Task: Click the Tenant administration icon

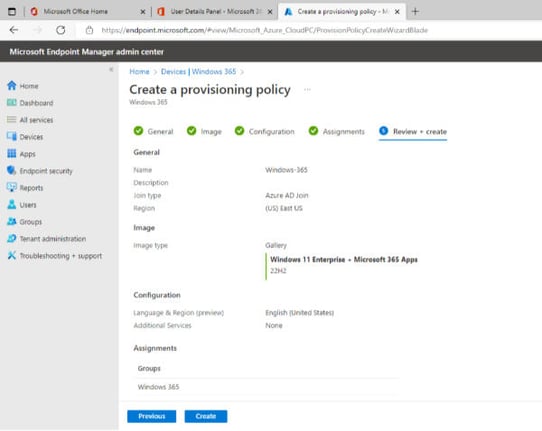Action: 11,238
